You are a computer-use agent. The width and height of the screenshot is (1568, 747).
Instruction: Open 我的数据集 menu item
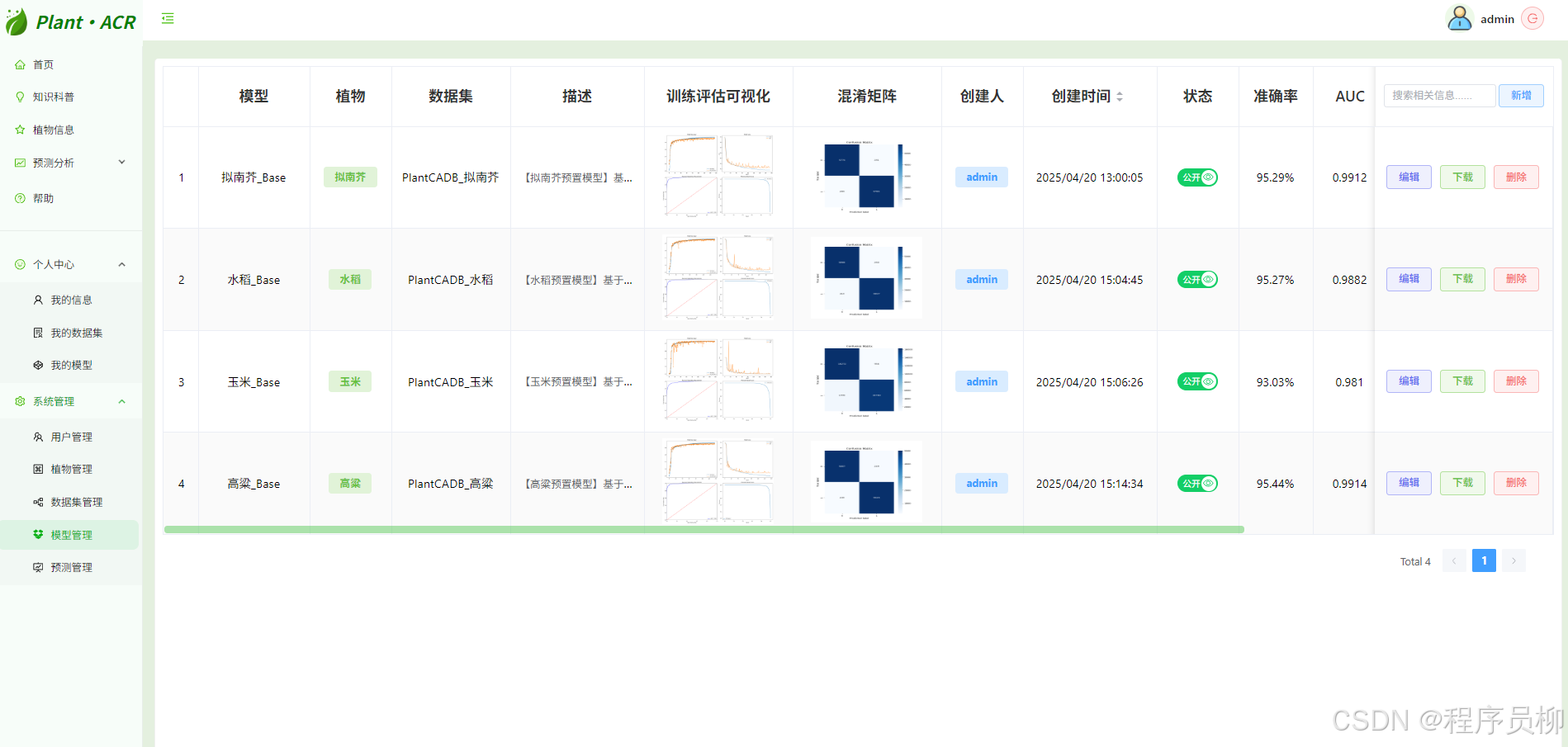[x=71, y=333]
